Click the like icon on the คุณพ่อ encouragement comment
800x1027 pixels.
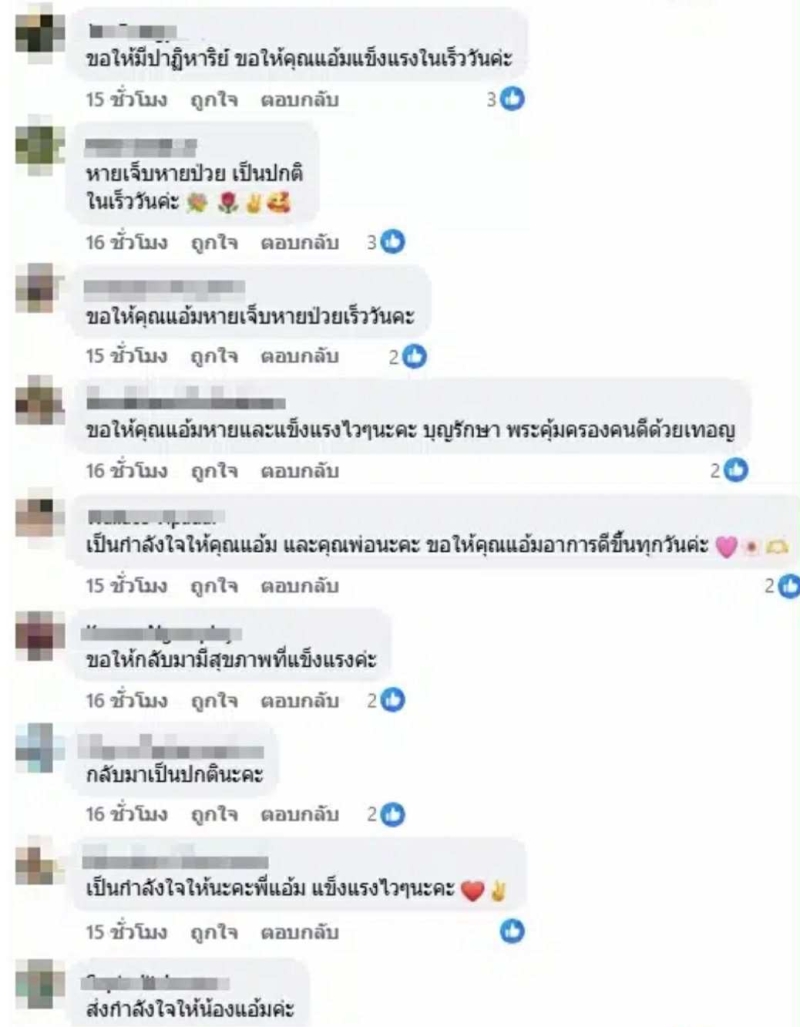788,586
